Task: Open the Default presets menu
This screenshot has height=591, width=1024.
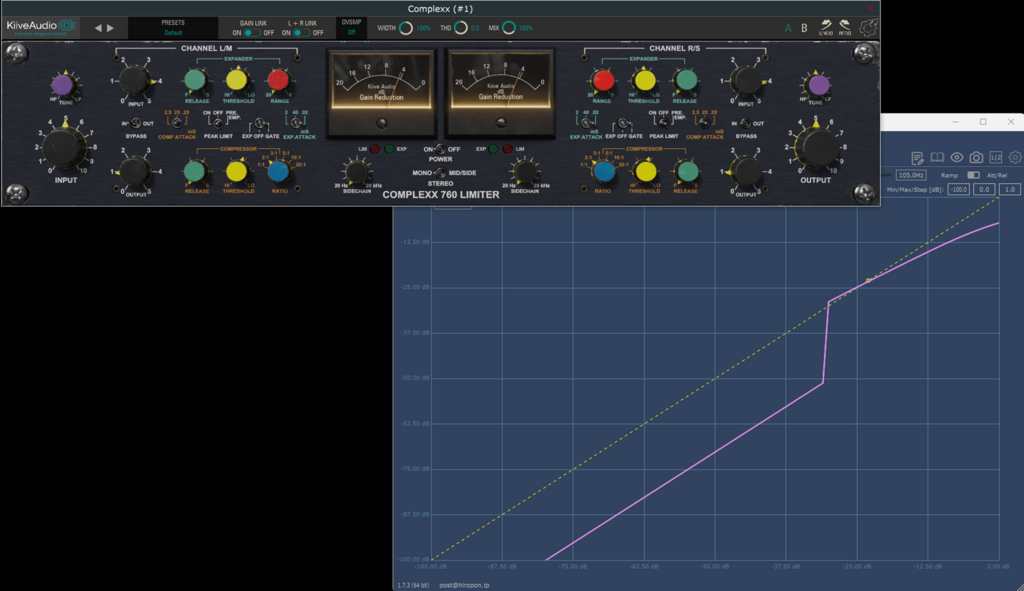Action: pyautogui.click(x=173, y=28)
